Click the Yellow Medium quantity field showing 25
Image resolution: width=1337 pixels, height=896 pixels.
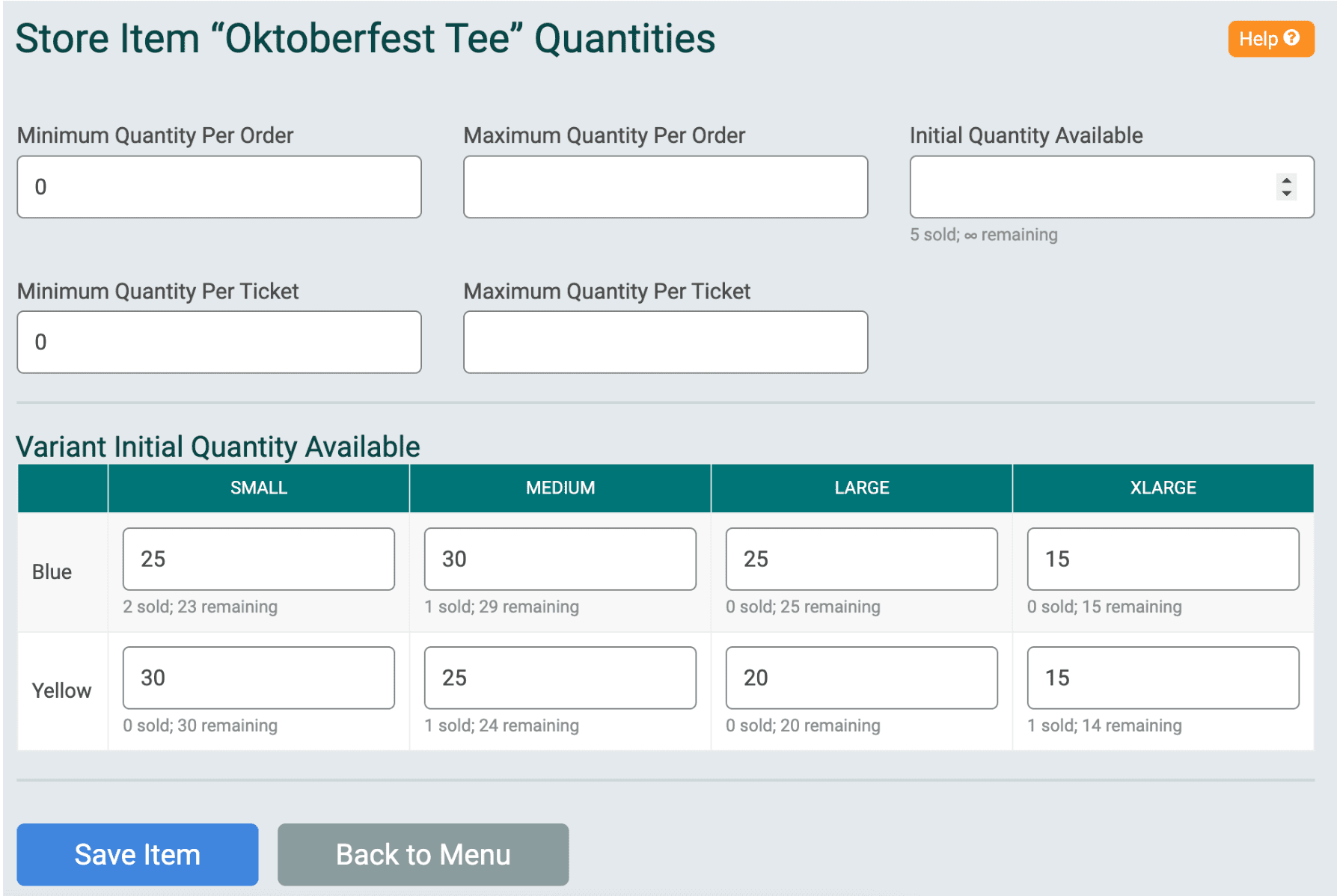coord(560,677)
